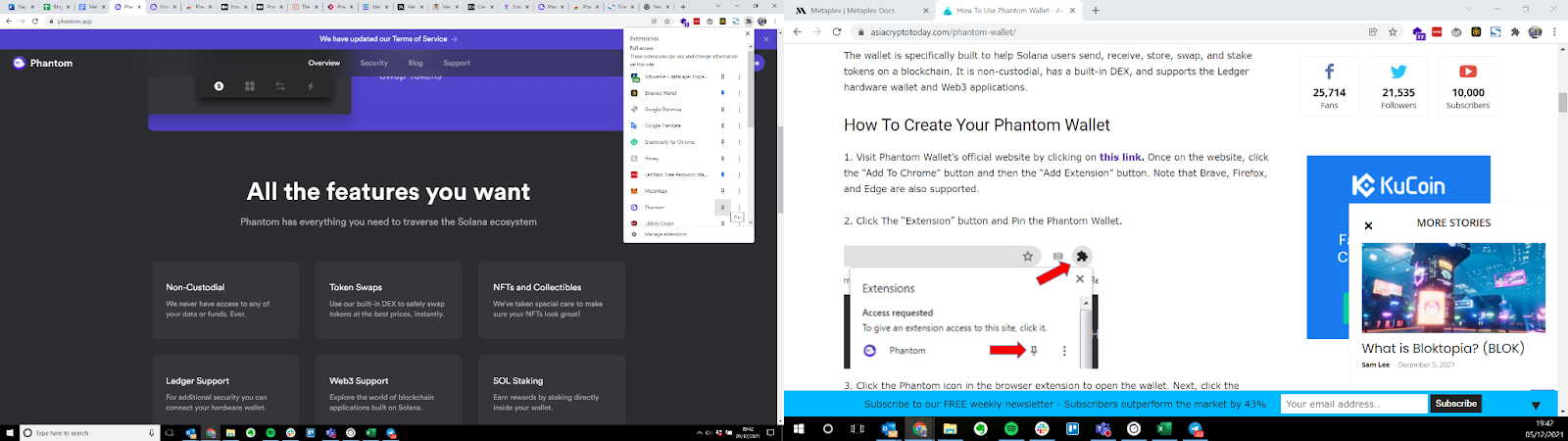
Task: Click the grid collectibles icon in Phantom preview bar
Action: (x=250, y=86)
